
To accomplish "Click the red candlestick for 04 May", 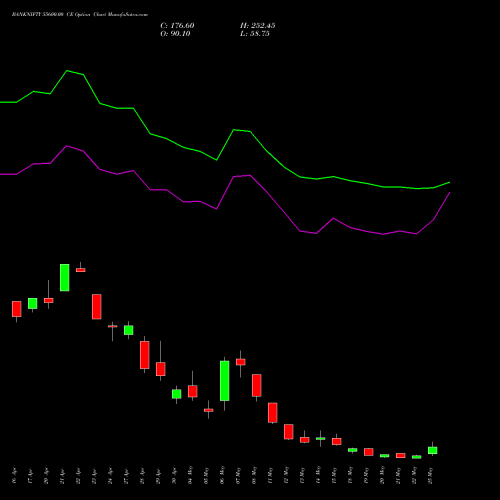I will (193, 391).
